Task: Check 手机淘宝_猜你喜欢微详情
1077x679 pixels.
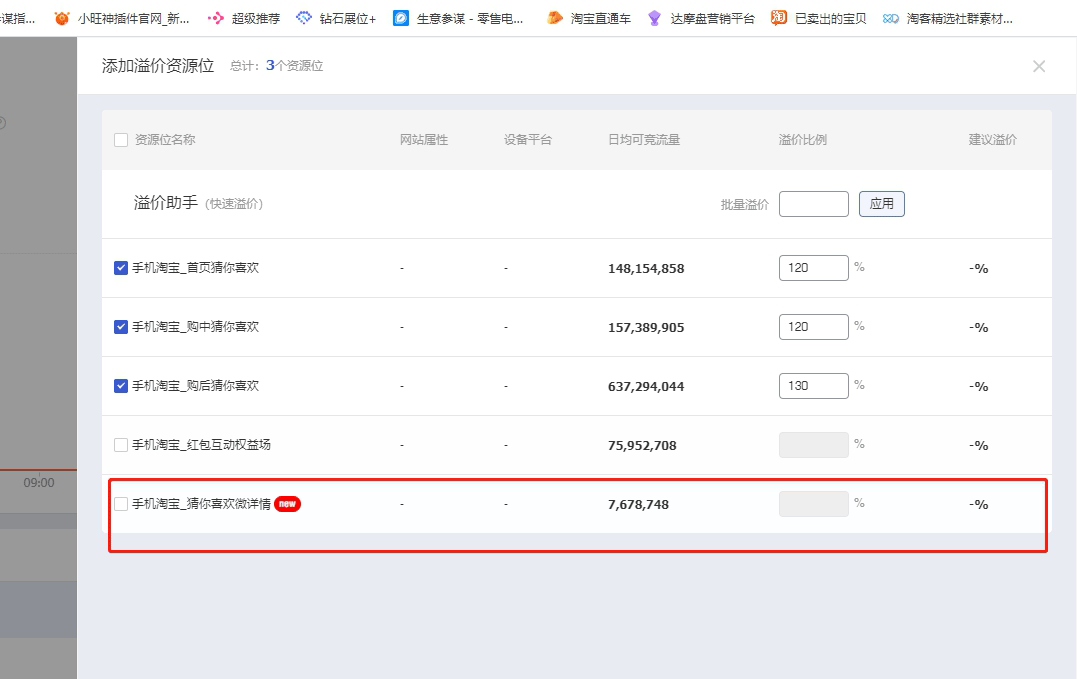Action: point(121,504)
